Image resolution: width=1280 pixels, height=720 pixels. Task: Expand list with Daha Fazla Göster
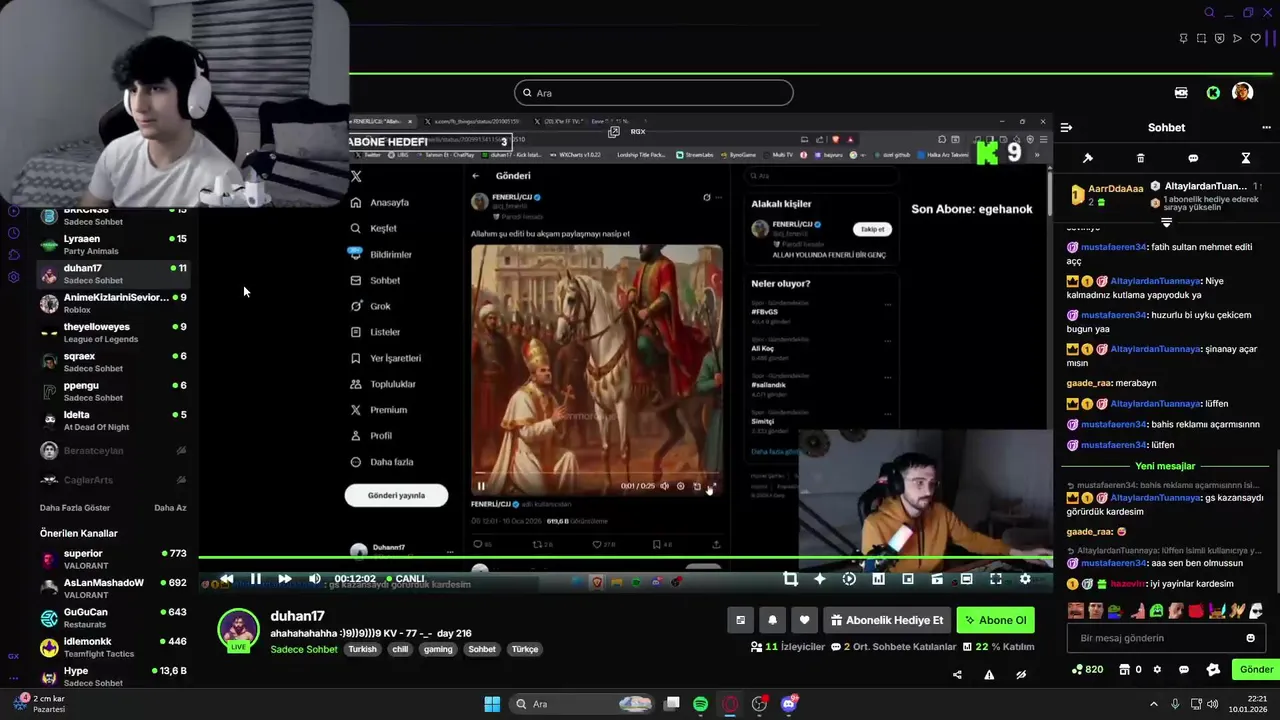tap(75, 508)
